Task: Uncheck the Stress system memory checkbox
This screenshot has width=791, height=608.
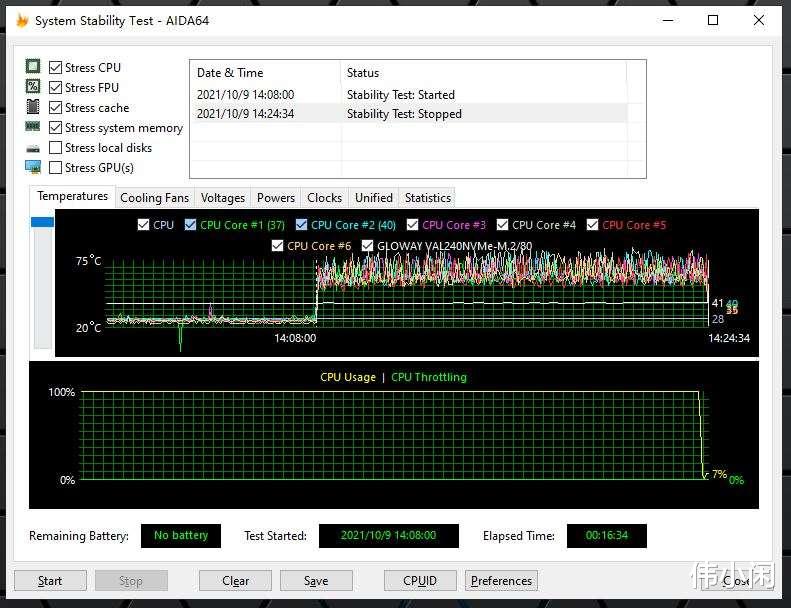Action: [55, 128]
